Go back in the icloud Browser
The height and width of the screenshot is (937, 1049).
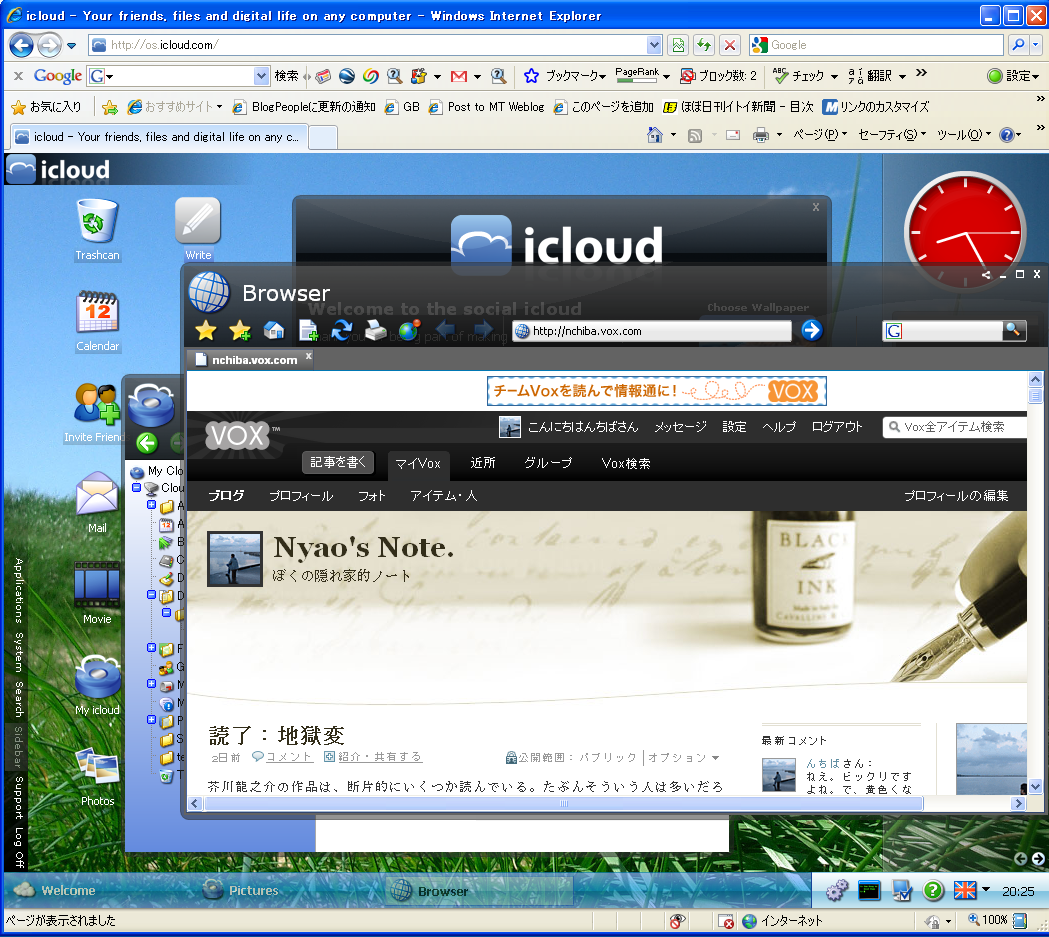click(x=445, y=330)
